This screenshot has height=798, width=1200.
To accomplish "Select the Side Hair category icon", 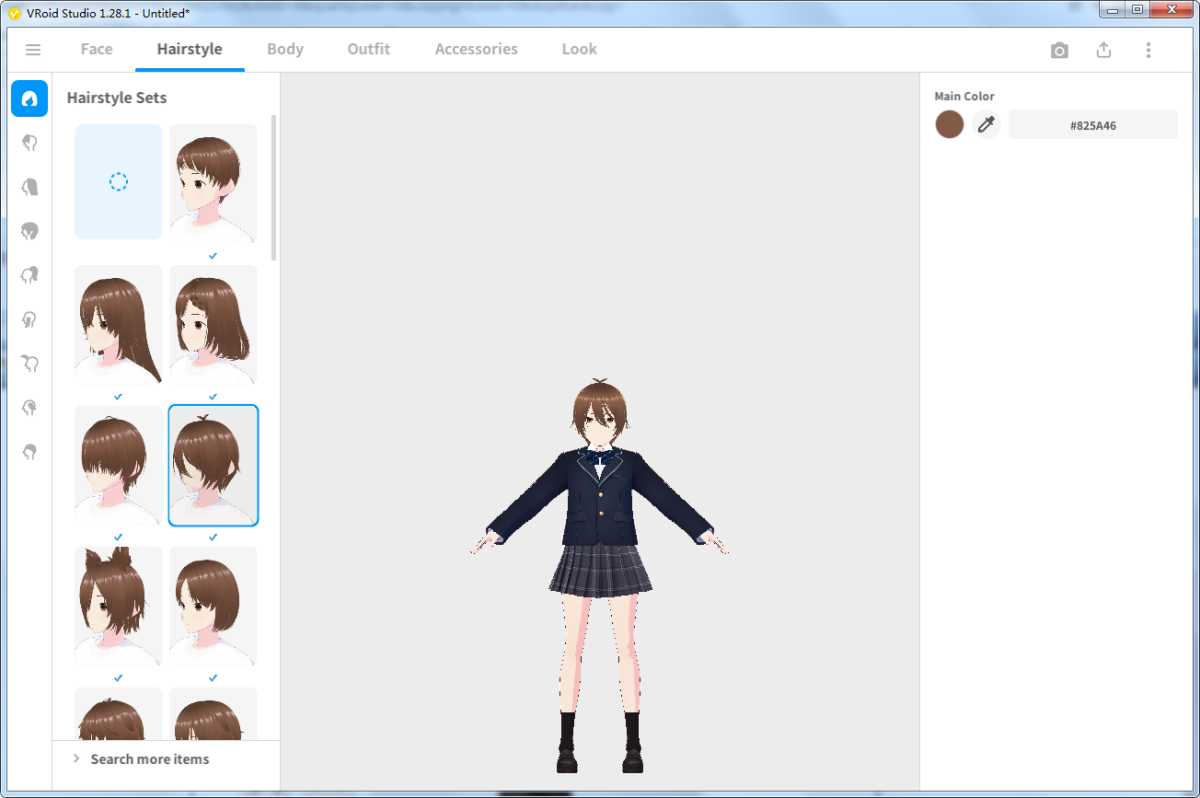I will coord(29,230).
